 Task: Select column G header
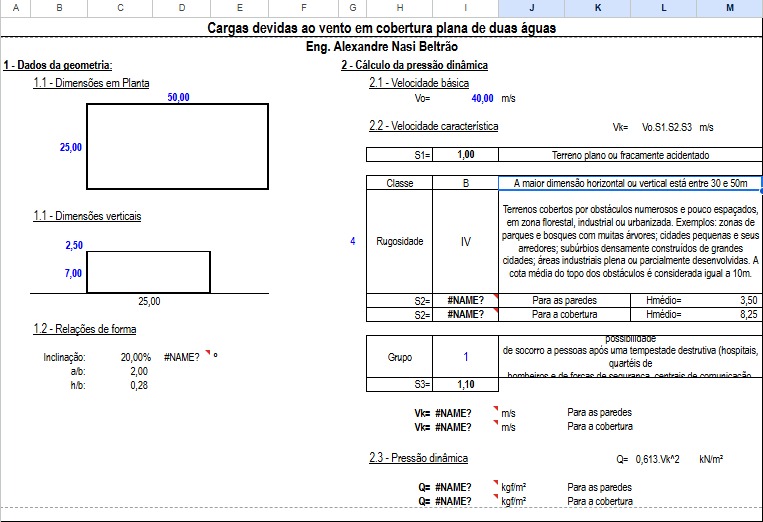353,8
